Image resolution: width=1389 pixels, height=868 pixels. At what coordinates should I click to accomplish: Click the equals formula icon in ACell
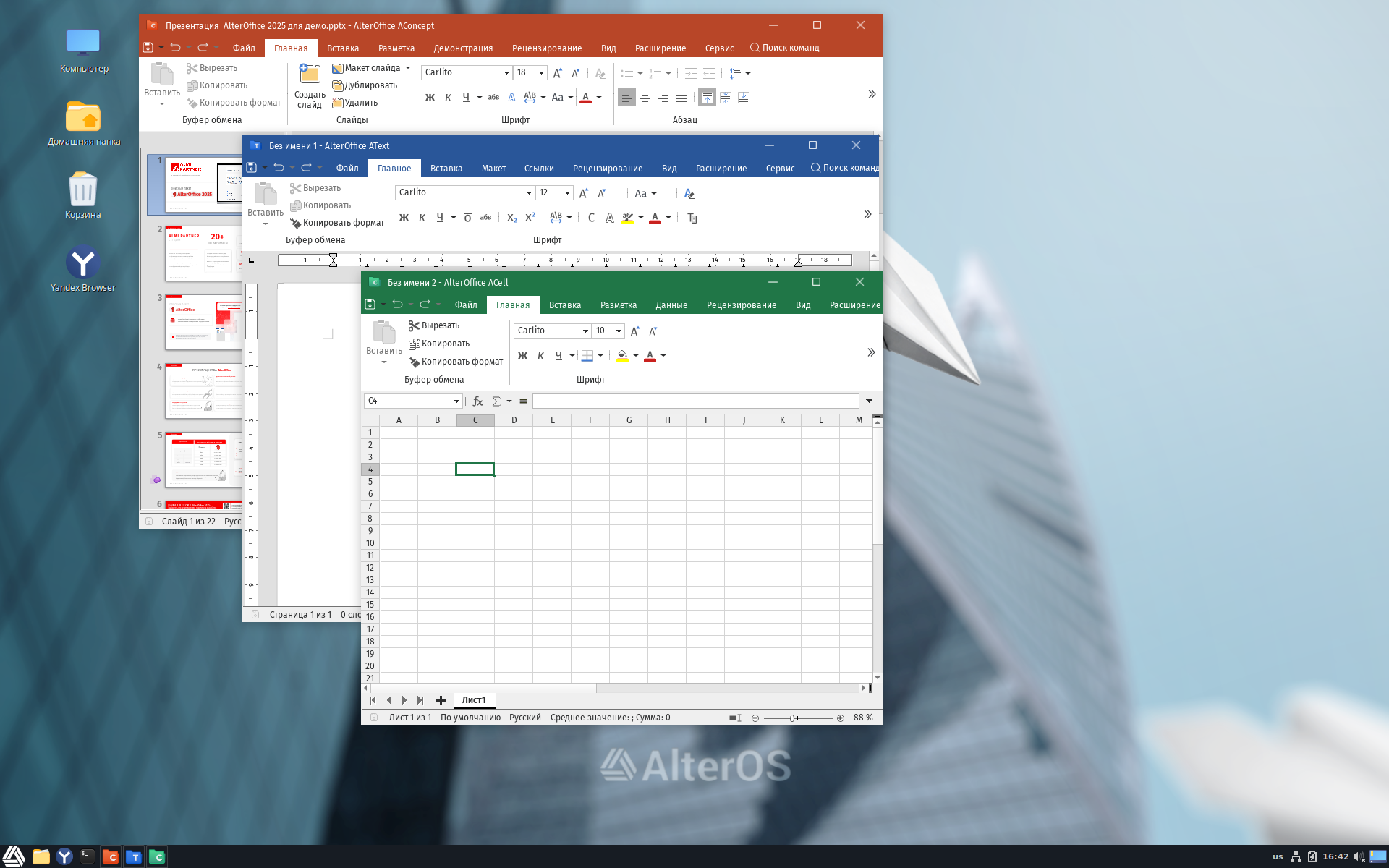tap(523, 401)
